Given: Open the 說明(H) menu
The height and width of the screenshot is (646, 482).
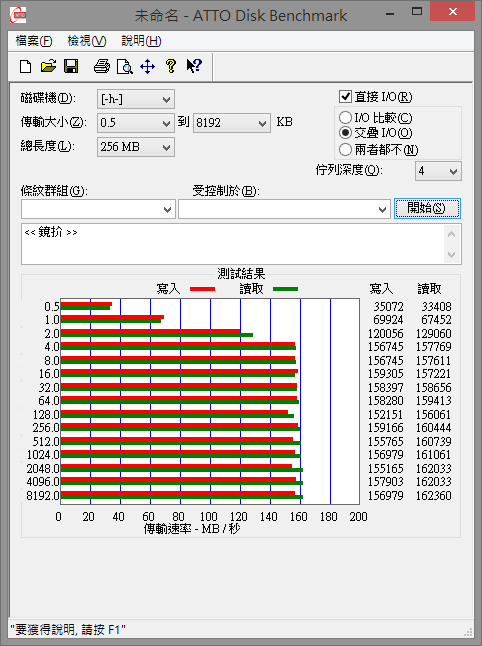Looking at the screenshot, I should 141,41.
